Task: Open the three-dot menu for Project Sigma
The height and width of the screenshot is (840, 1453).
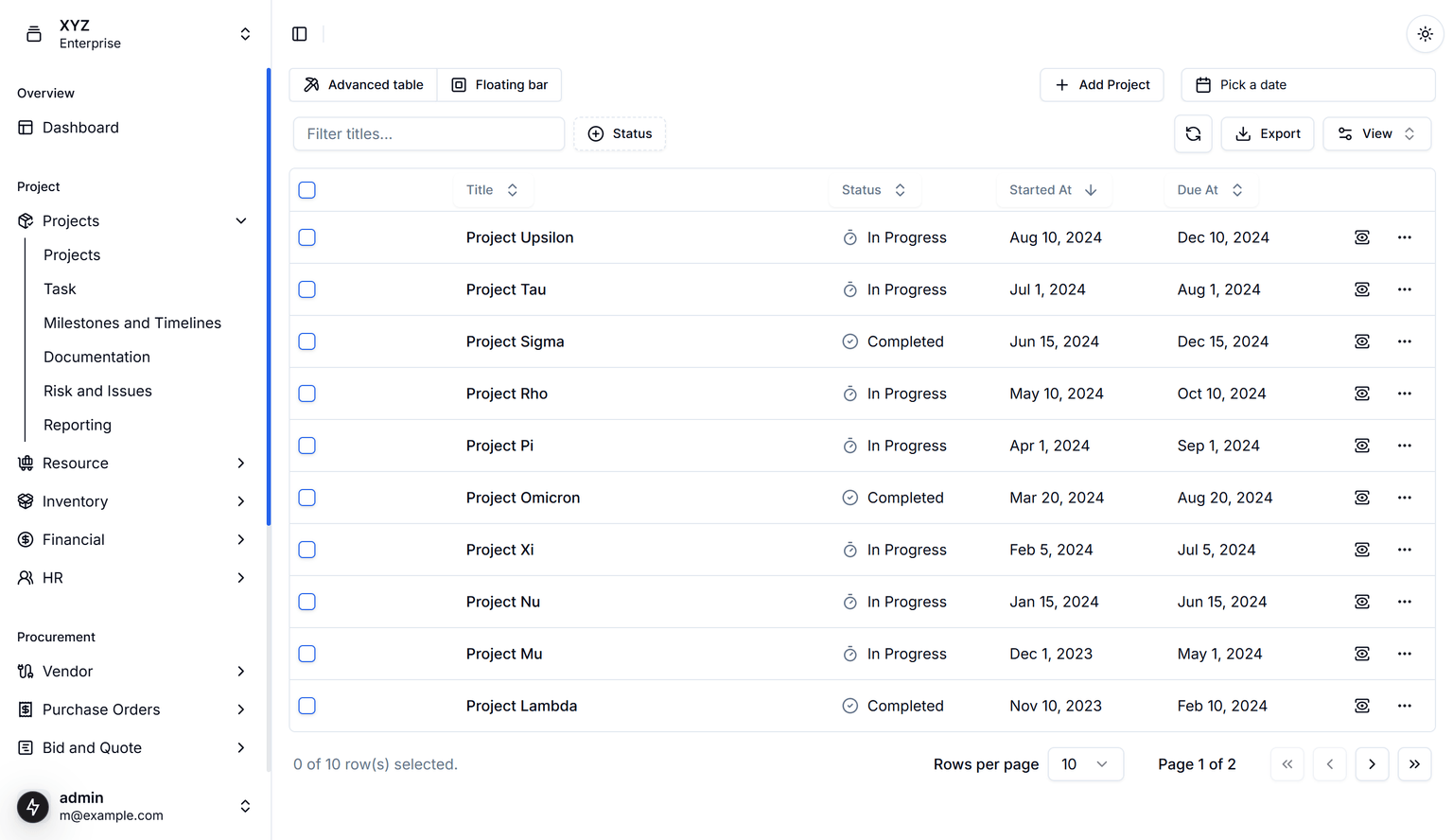Action: [x=1404, y=341]
